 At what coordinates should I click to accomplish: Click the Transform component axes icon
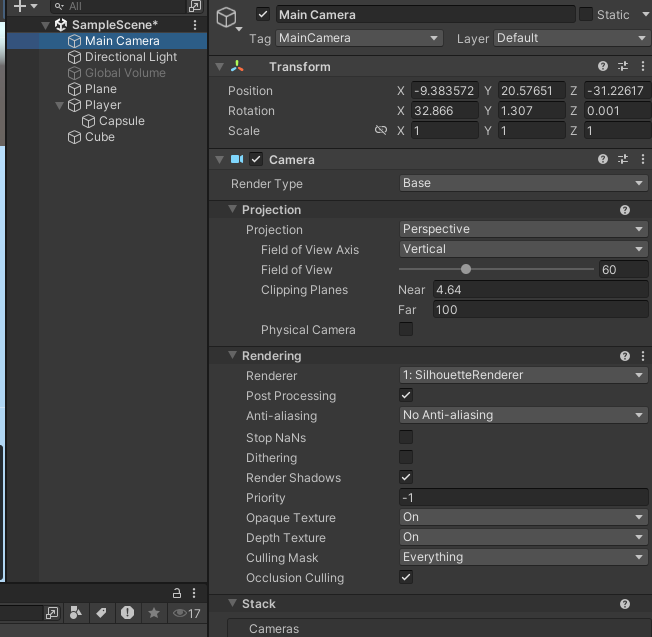click(x=237, y=66)
